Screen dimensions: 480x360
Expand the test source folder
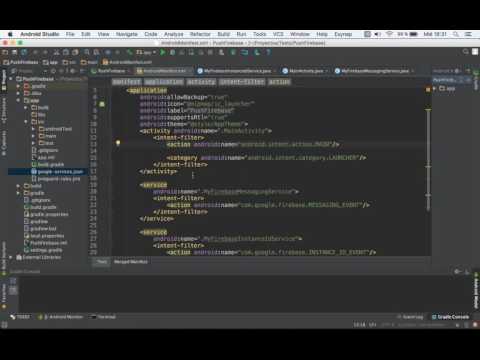tap(33, 143)
